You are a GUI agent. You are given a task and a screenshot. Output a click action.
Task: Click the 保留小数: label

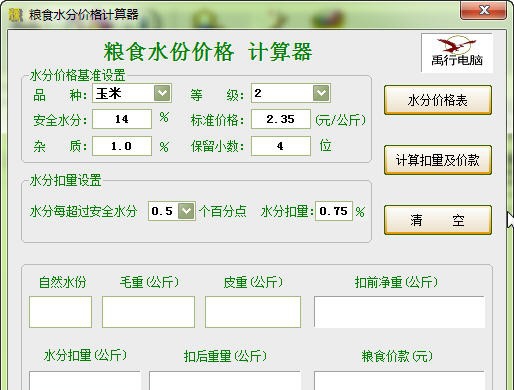[x=217, y=146]
